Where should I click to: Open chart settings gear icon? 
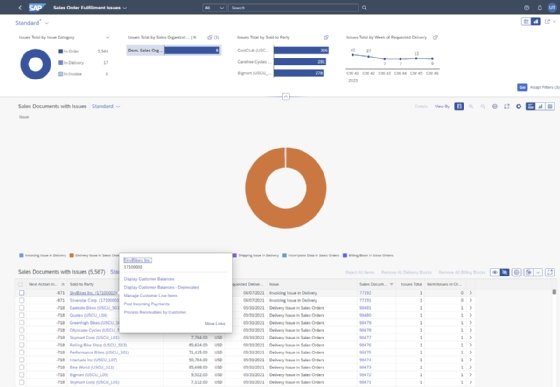coord(519,106)
